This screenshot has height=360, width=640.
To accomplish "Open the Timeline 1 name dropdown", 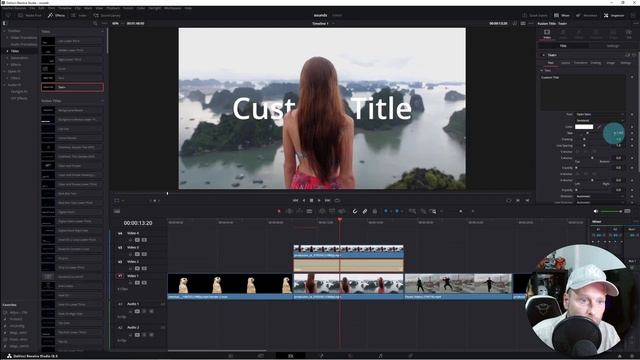I will click(323, 24).
